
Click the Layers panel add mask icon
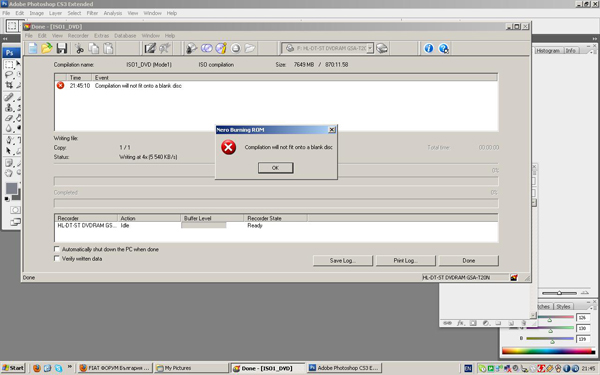coord(473,323)
